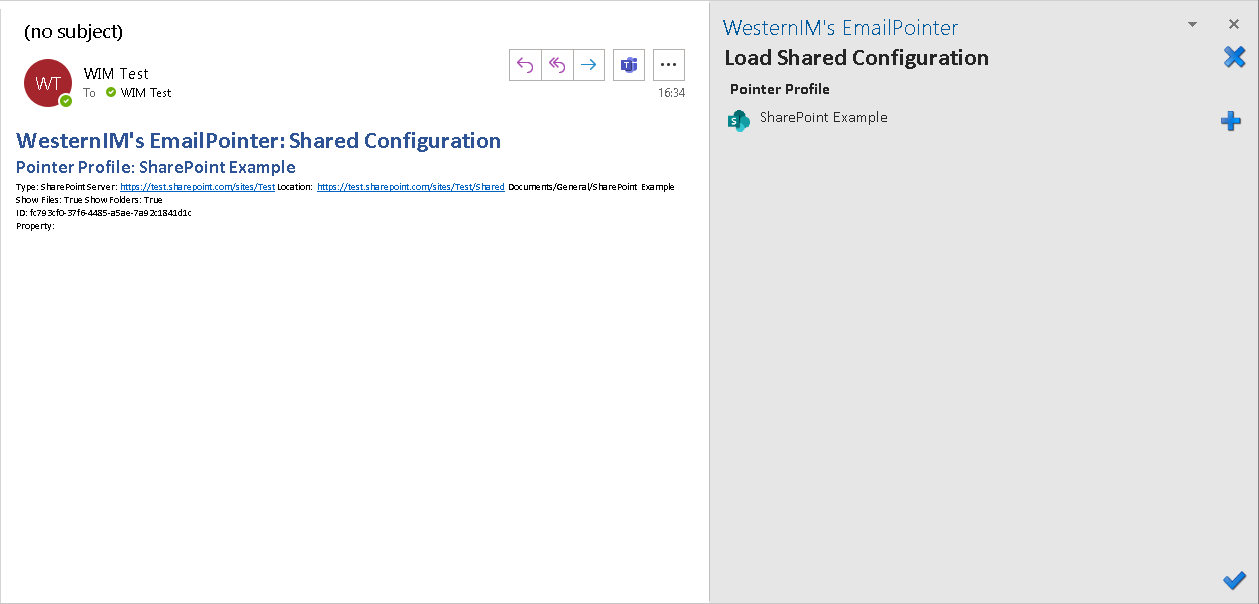This screenshot has width=1259, height=604.
Task: Open the sites/Test SharePoint Server link
Action: pyautogui.click(x=196, y=186)
